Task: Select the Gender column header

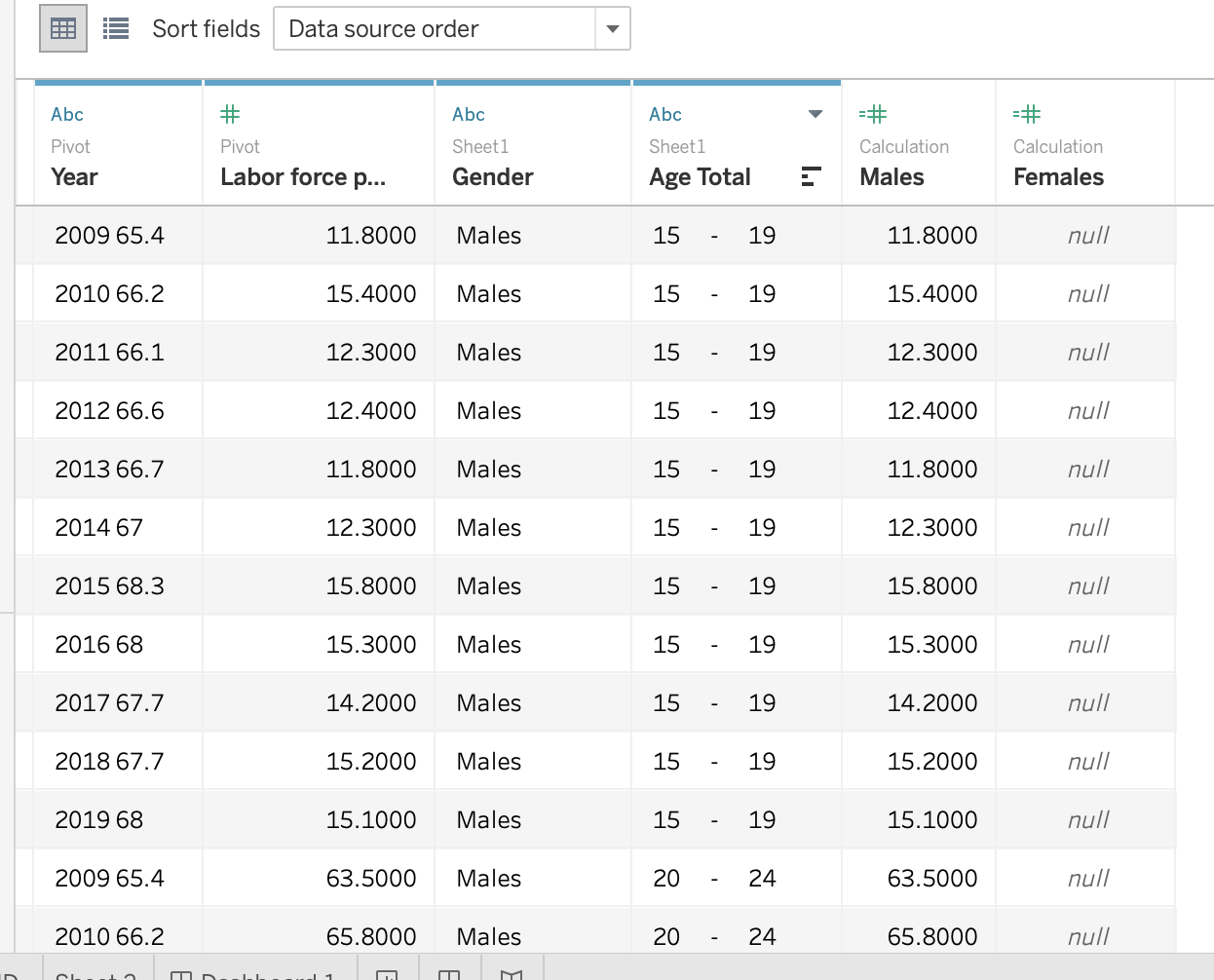Action: coord(492,176)
